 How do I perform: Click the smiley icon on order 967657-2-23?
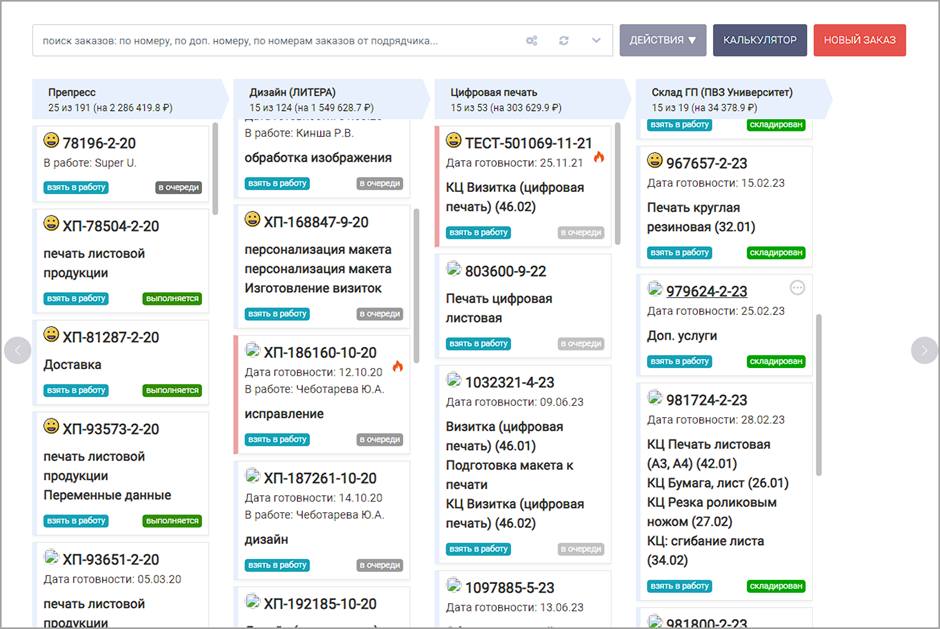pos(655,160)
